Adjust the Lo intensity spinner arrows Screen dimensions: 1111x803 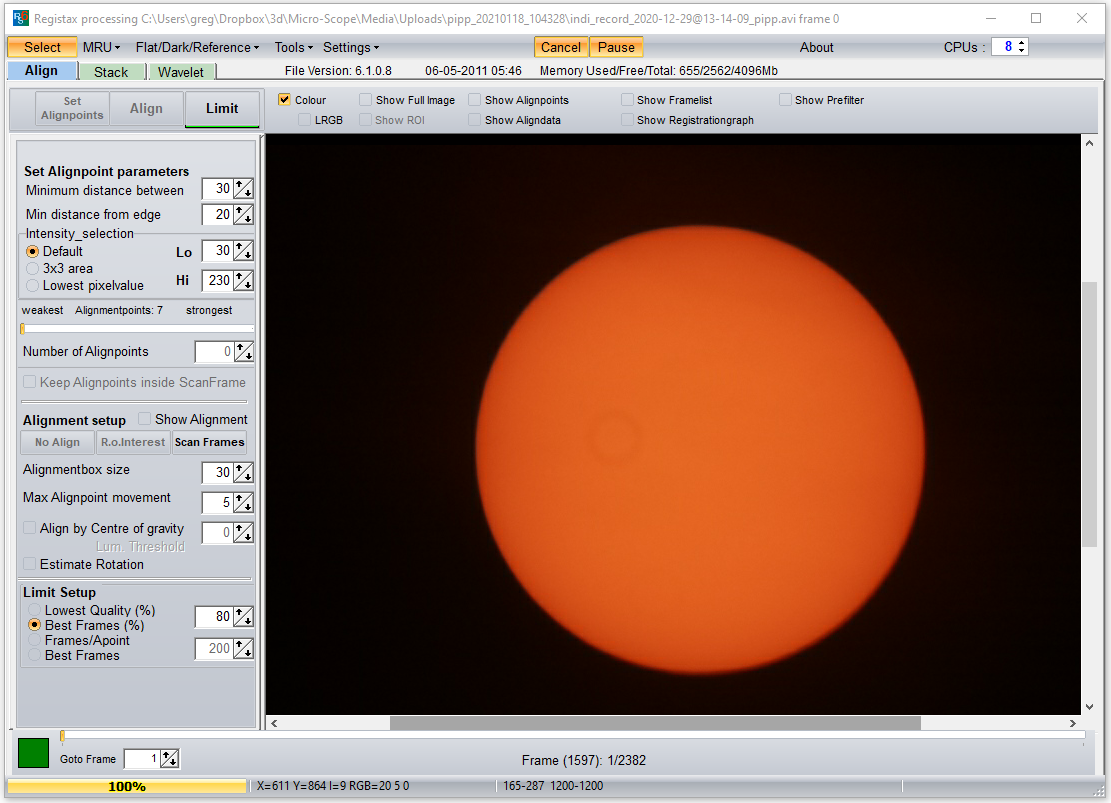click(244, 251)
